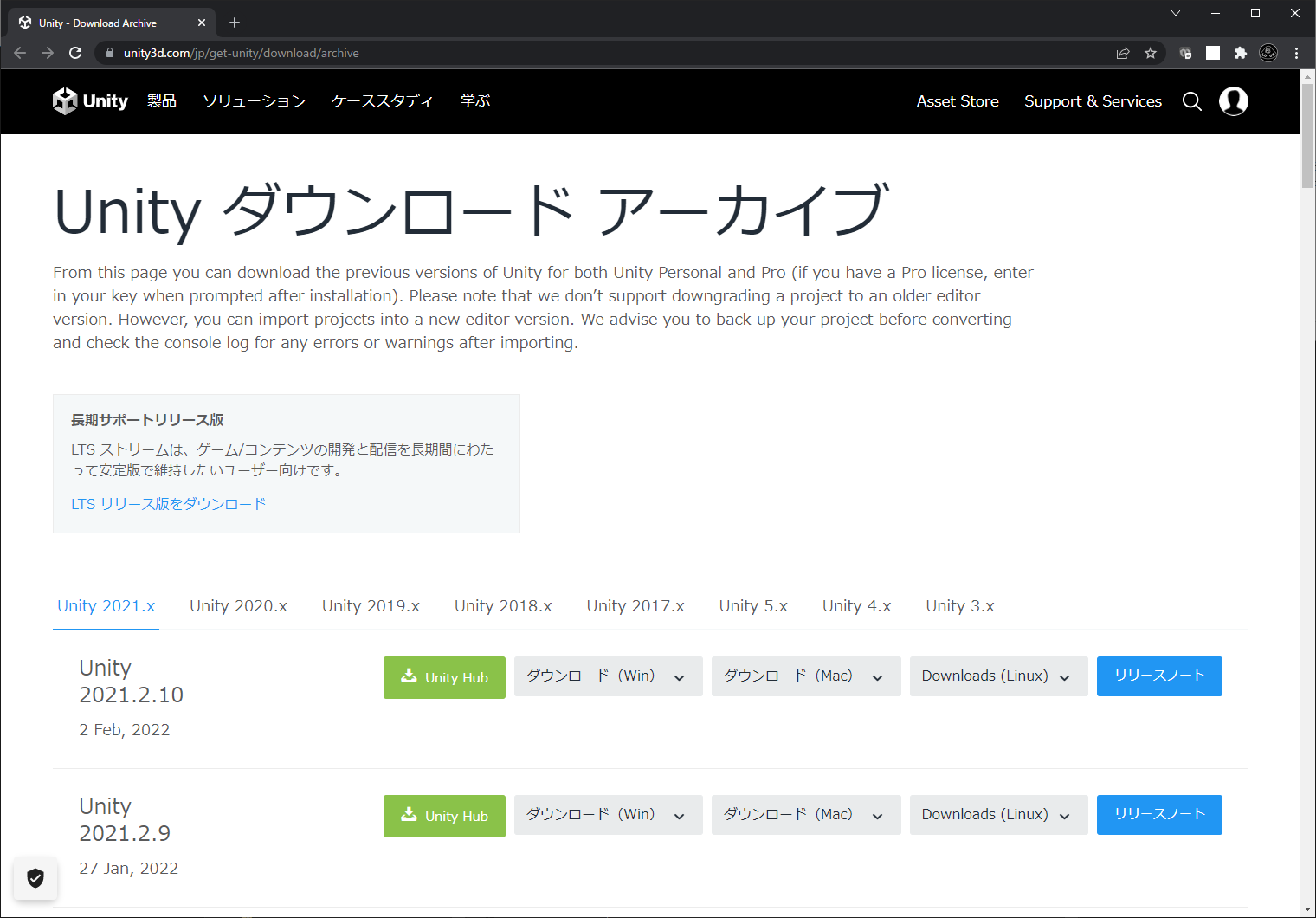Image resolution: width=1316 pixels, height=918 pixels.
Task: Open Chrome three-dot menu
Action: (1296, 53)
